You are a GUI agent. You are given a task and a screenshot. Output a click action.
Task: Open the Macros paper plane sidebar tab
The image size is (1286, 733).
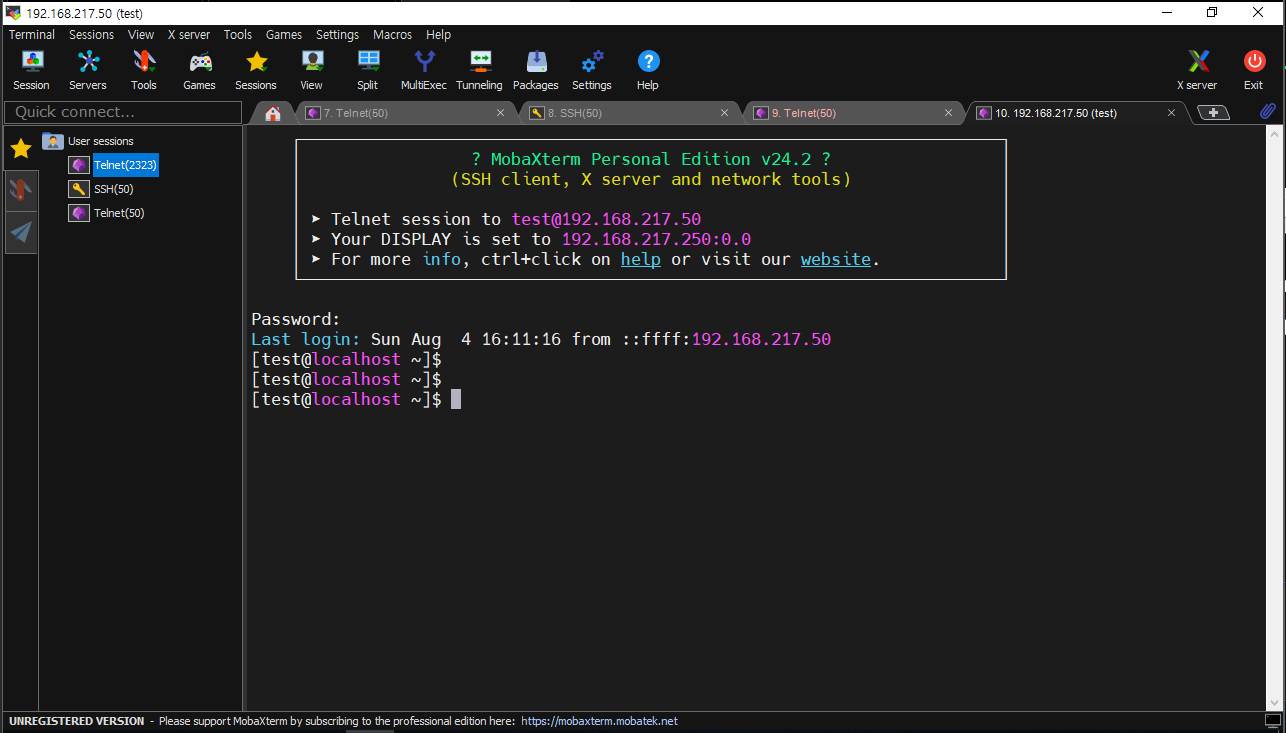[21, 232]
